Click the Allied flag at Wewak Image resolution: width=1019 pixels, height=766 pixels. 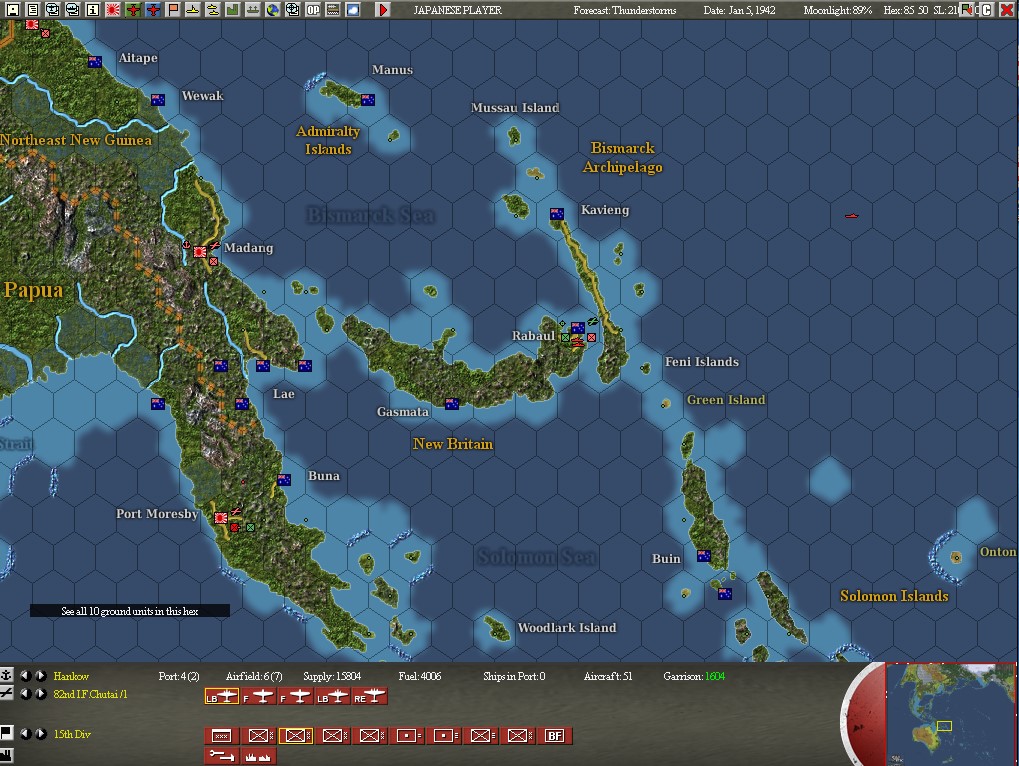tap(158, 99)
